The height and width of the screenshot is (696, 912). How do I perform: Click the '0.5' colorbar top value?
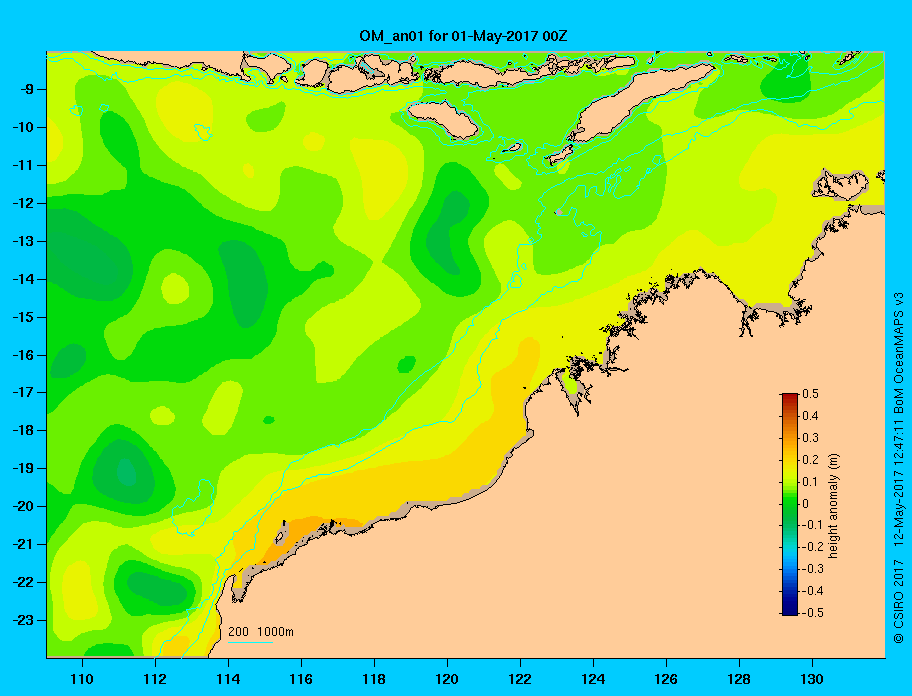tap(810, 394)
